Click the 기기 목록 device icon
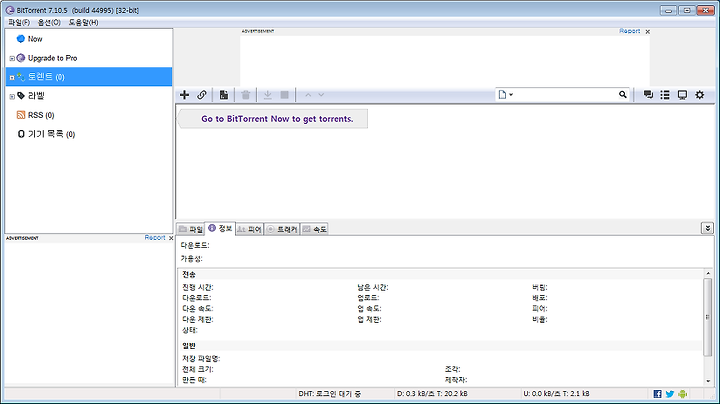Screen dimensions: 720x404 (x=21, y=134)
